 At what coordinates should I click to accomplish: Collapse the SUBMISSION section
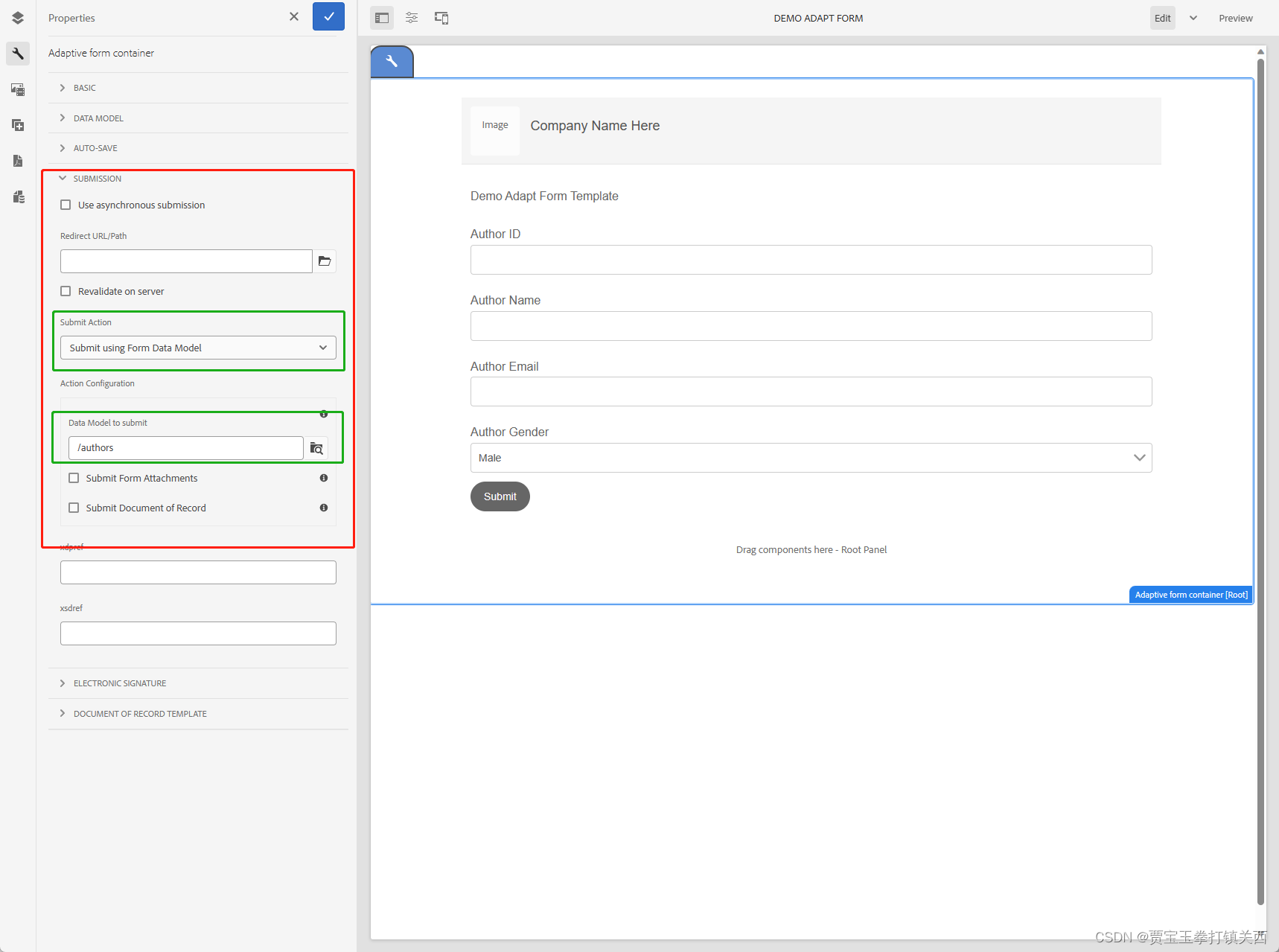click(198, 179)
